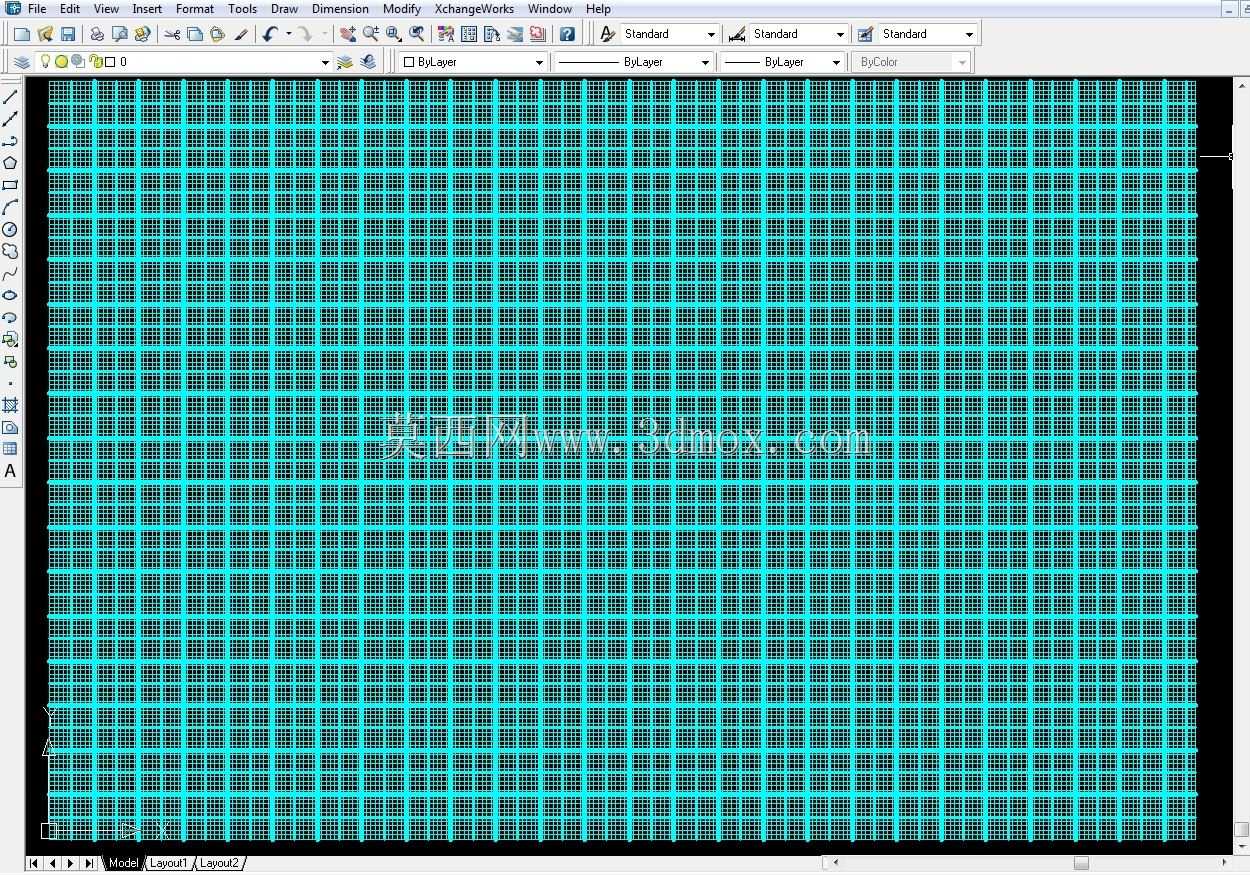Screen dimensions: 1250x875
Task: Select the Rectangle tool
Action: pos(10,185)
